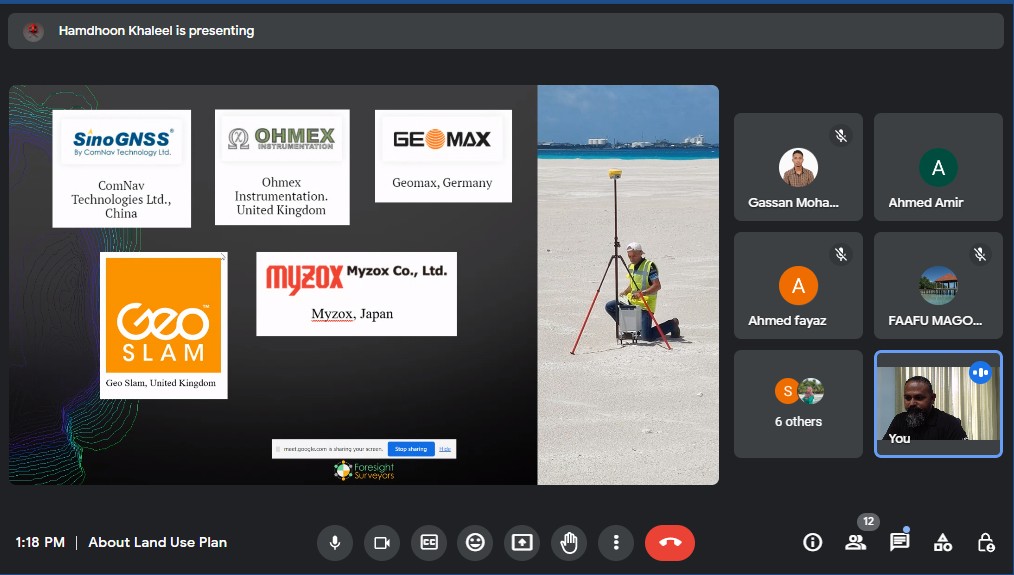The image size is (1014, 575).
Task: Raise your hand
Action: tap(569, 543)
